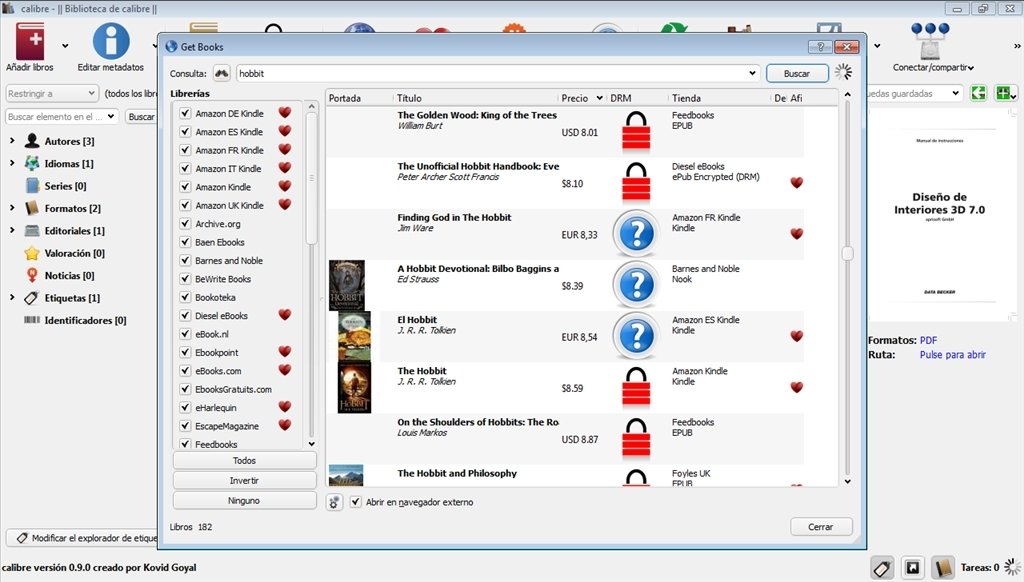1024x582 pixels.
Task: Toggle the Archive.org store checkbox
Action: [x=185, y=223]
